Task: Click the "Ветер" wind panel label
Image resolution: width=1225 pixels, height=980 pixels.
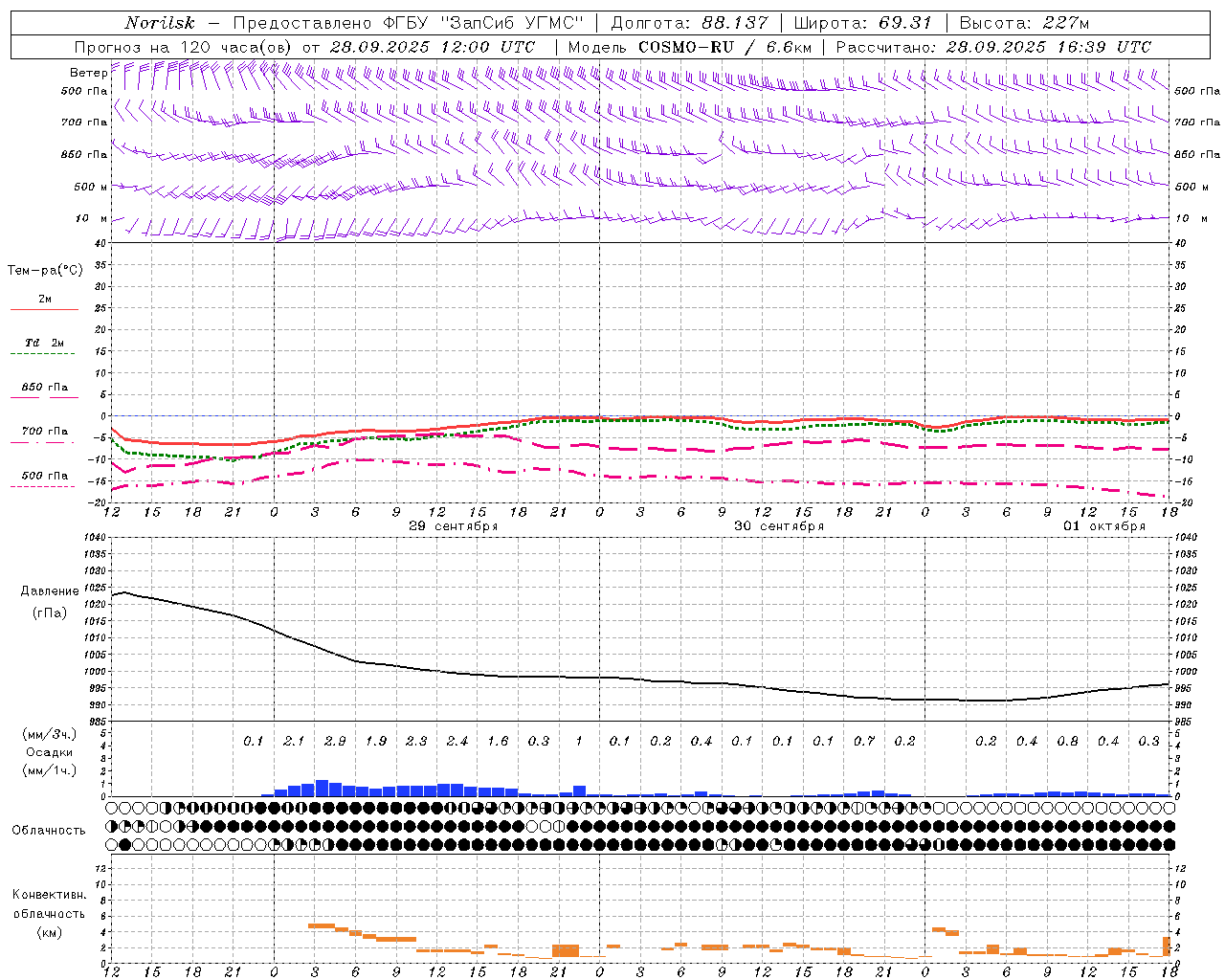Action: 88,73
